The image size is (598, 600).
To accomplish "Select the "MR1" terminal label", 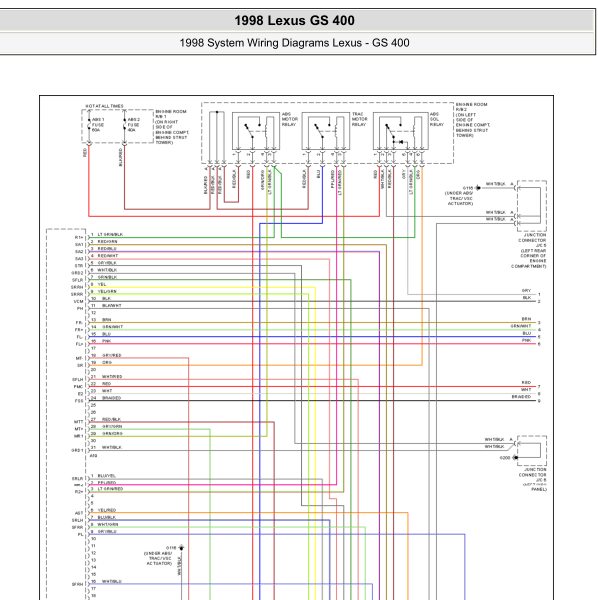I will [78, 436].
